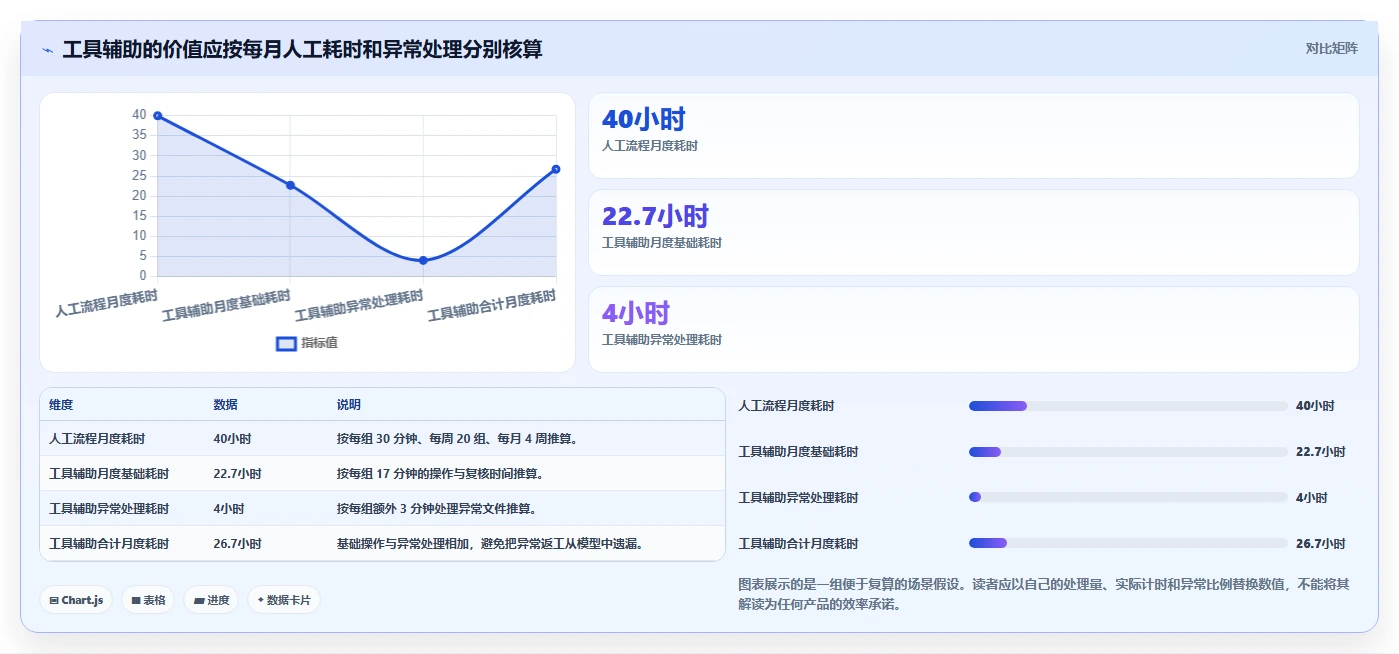The height and width of the screenshot is (654, 1399).
Task: Select the Chart.js chip
Action: click(76, 600)
